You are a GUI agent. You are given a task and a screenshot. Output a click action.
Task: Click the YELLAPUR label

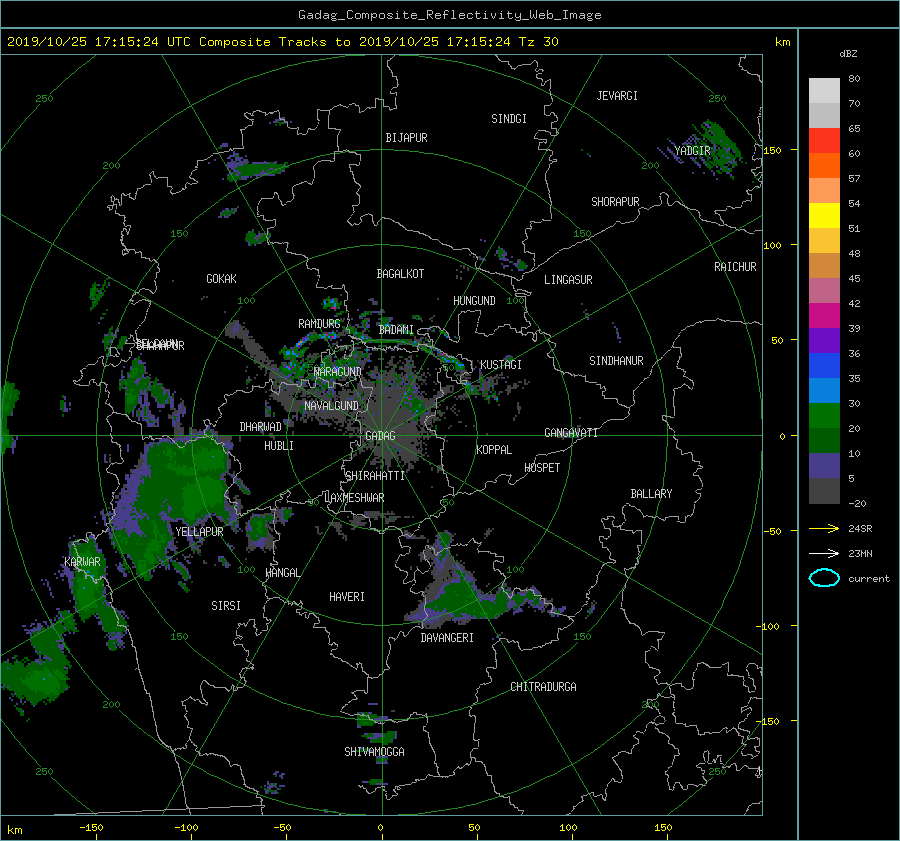point(199,532)
